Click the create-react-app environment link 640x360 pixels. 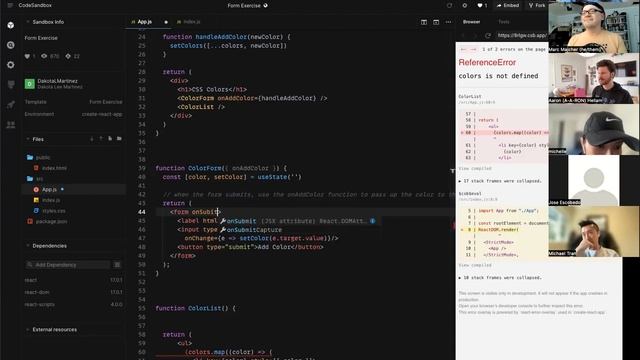[x=102, y=114]
